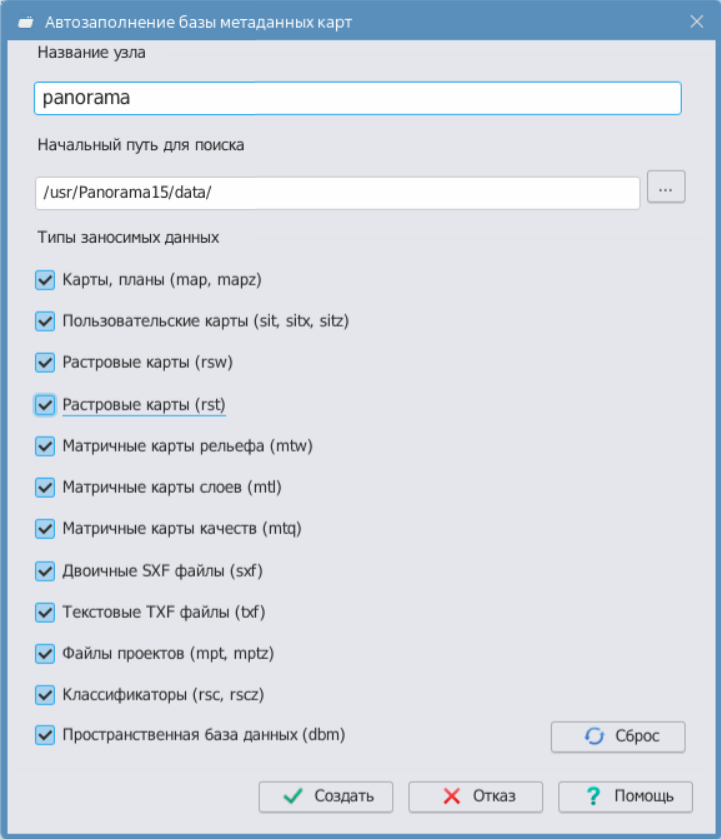Viewport: 721px width, 839px height.
Task: Uncheck Классификаторы (rsc, rscz) option
Action: pyautogui.click(x=45, y=694)
